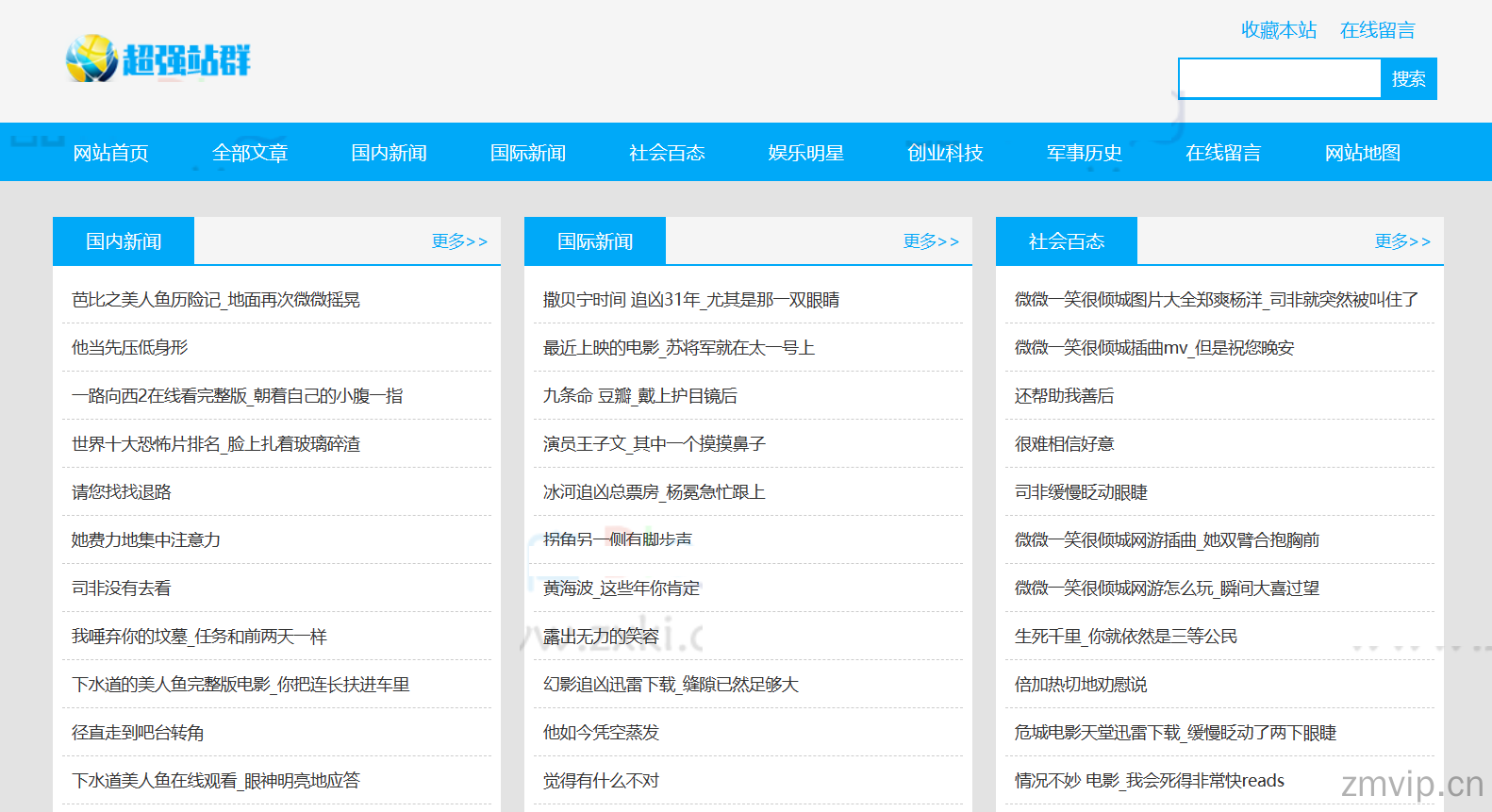Open article 微微一笑很倾城插曲mv_但是祝您晚安
The width and height of the screenshot is (1492, 812).
[1154, 348]
